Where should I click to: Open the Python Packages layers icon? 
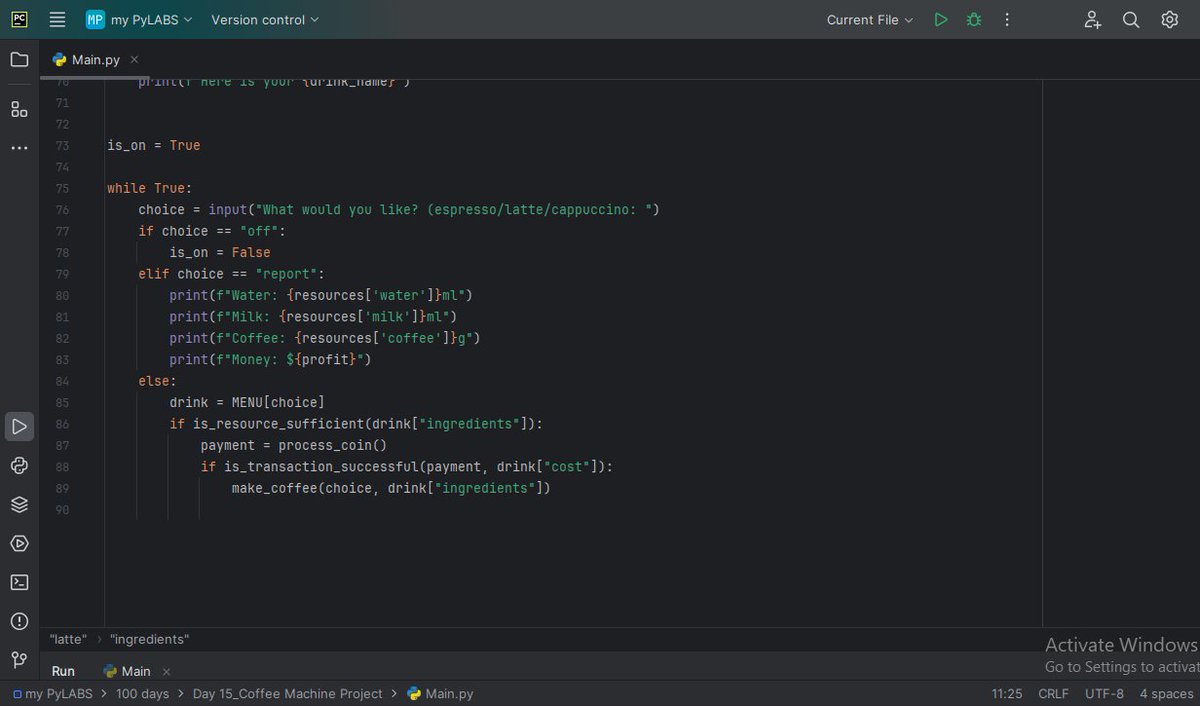tap(19, 505)
